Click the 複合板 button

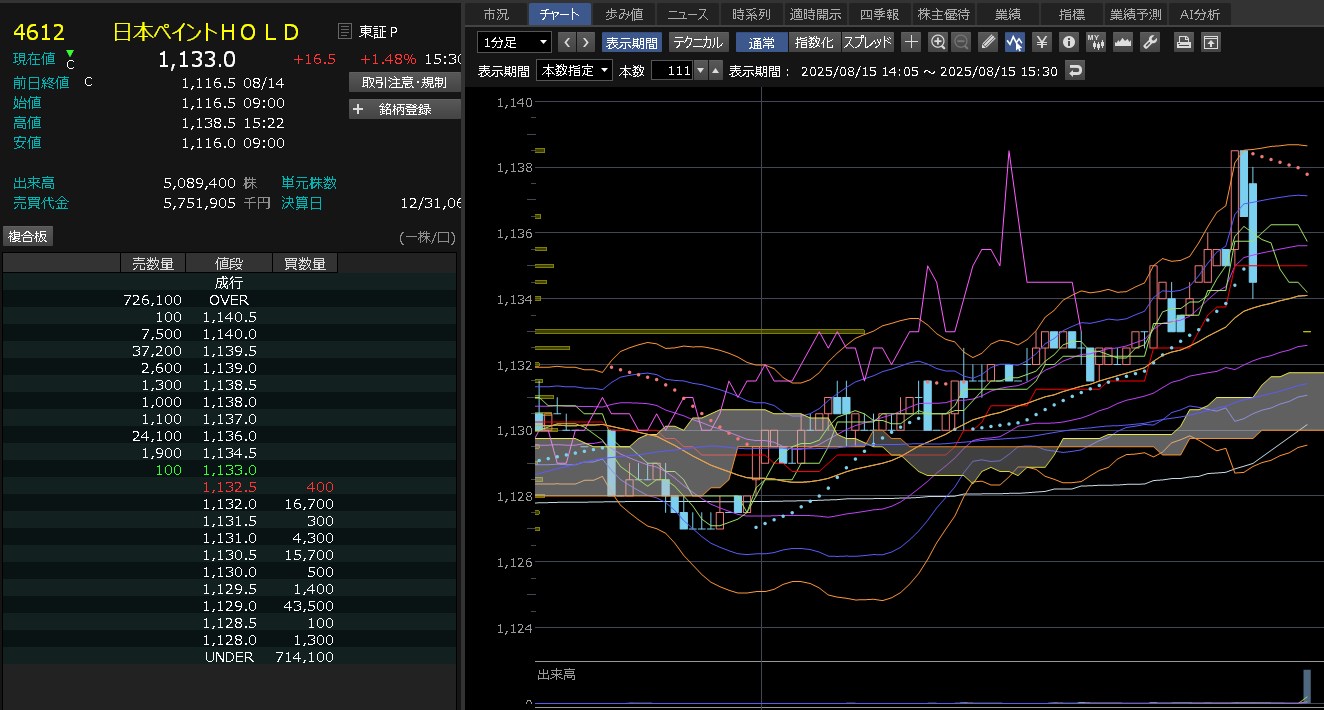[x=28, y=237]
